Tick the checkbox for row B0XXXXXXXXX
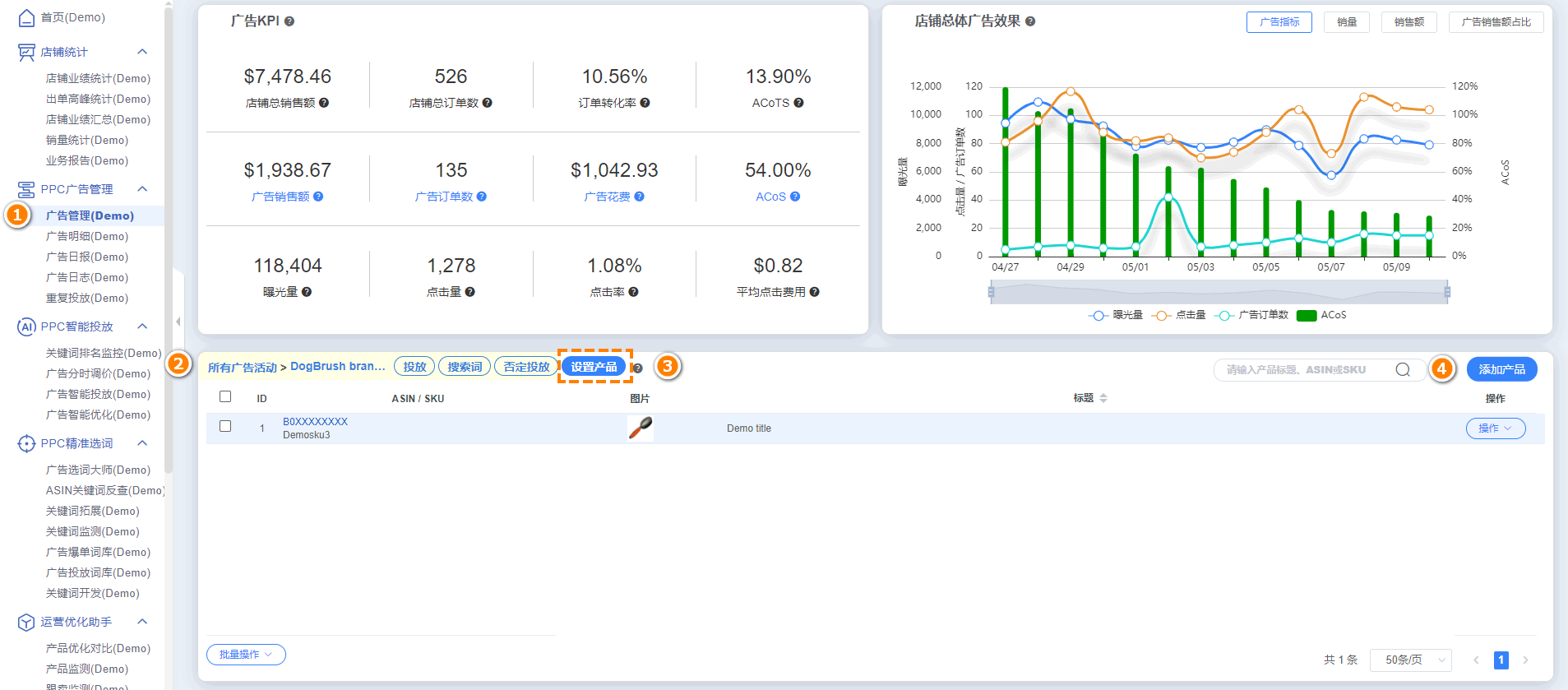 225,426
